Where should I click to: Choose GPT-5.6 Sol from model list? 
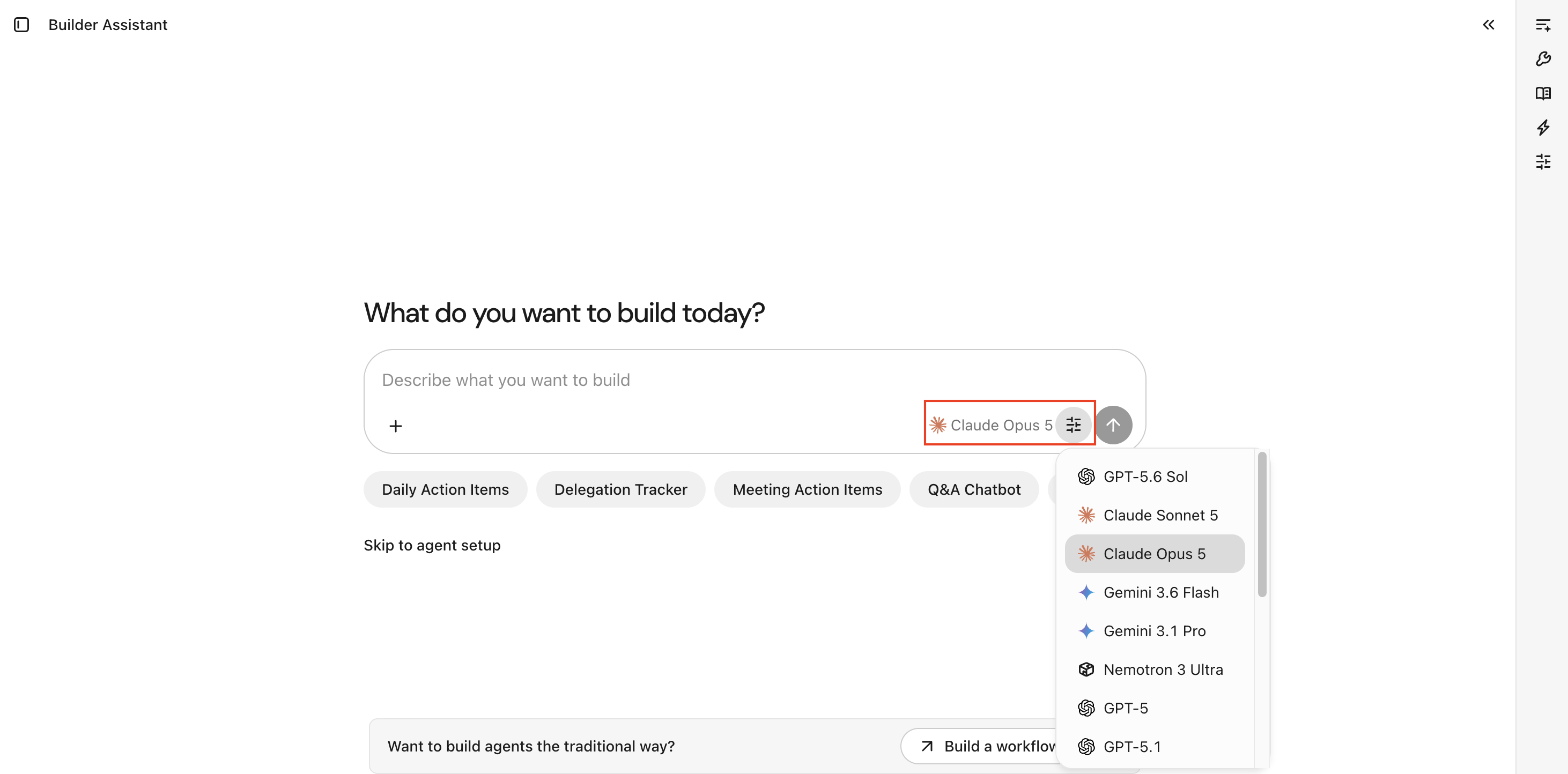(1155, 477)
